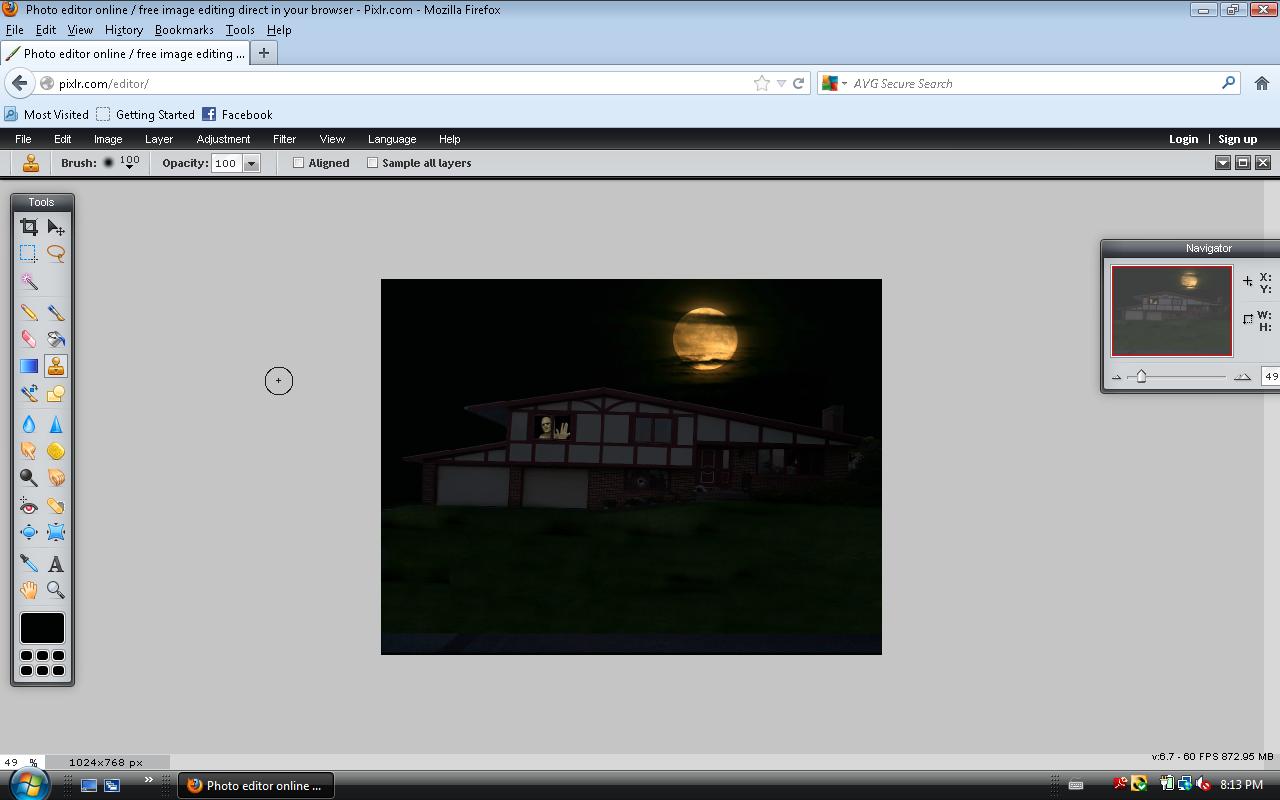Image resolution: width=1280 pixels, height=800 pixels.
Task: Adjust the Navigator zoom slider handle
Action: 1141,376
